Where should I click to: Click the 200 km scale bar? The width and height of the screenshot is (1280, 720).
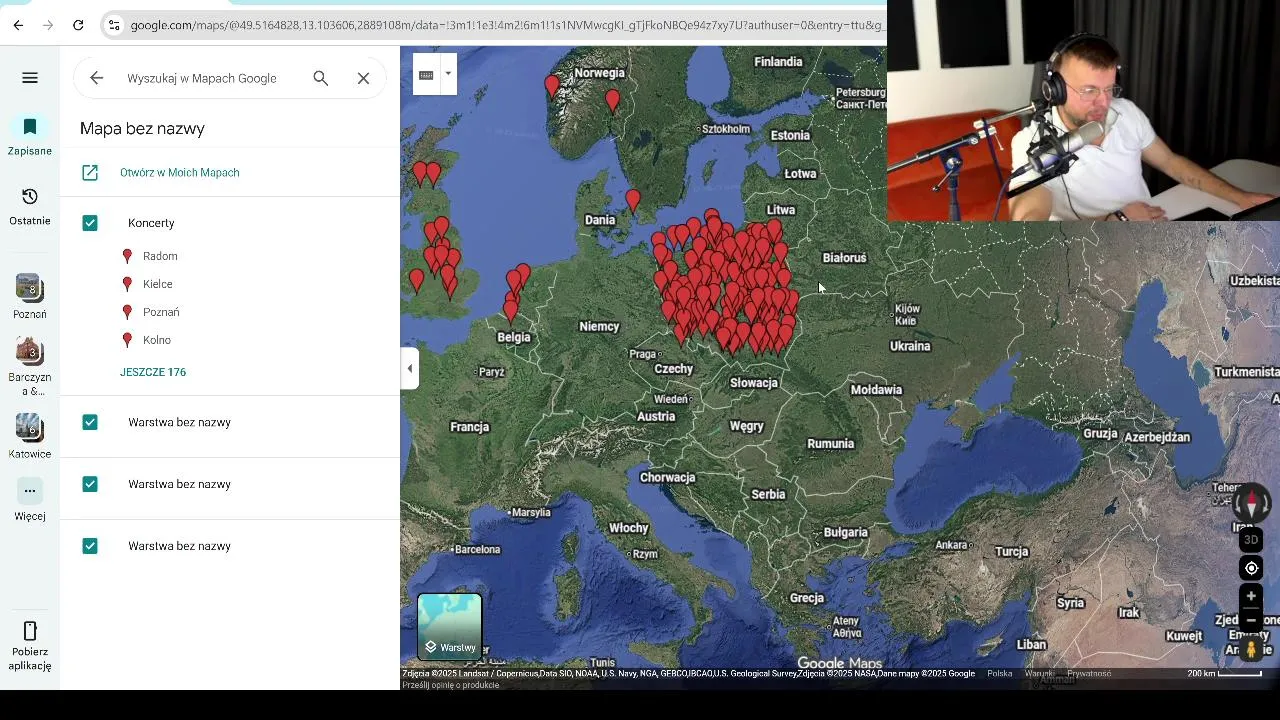coord(1225,674)
